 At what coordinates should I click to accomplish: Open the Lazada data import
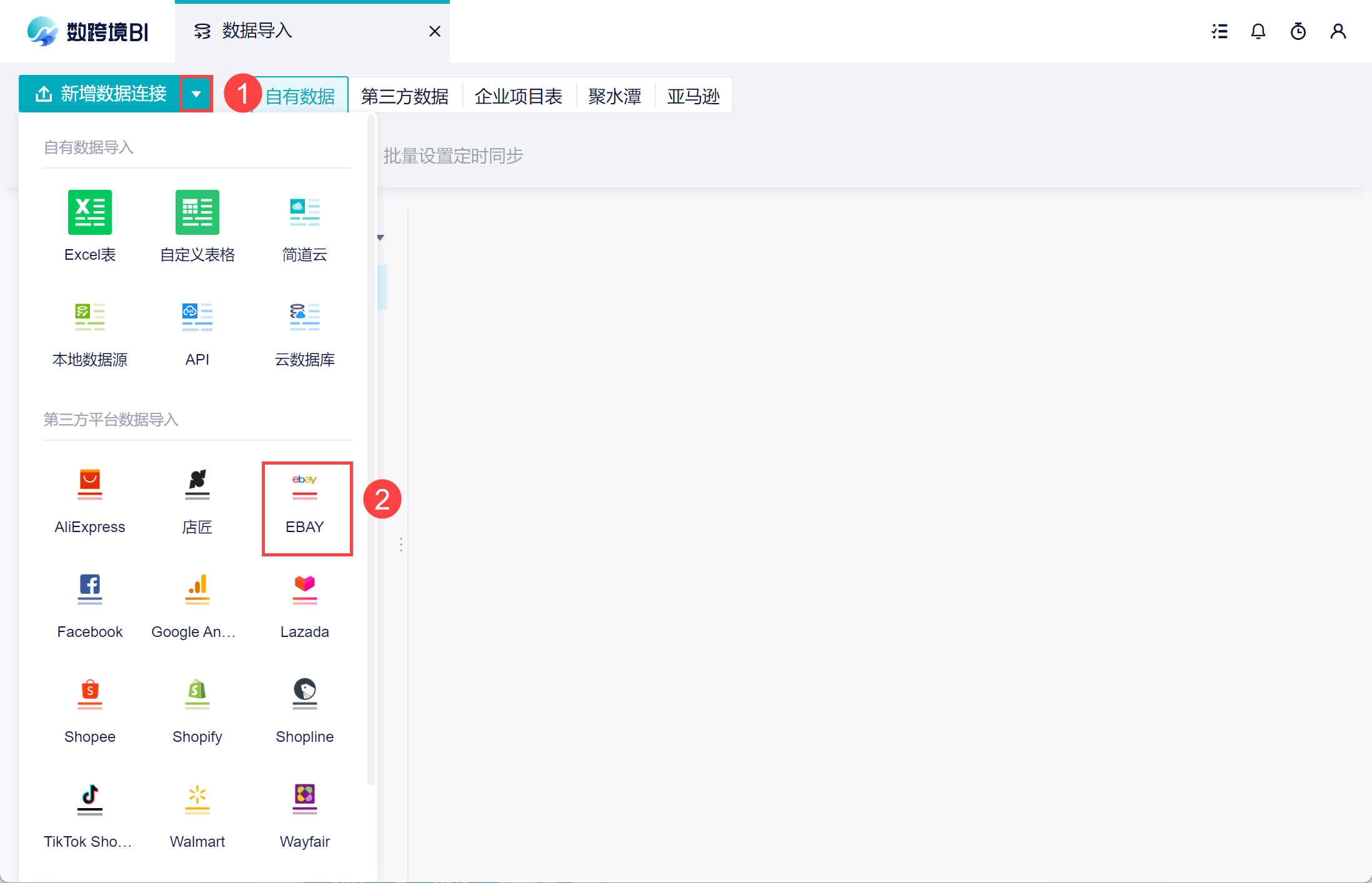304,590
